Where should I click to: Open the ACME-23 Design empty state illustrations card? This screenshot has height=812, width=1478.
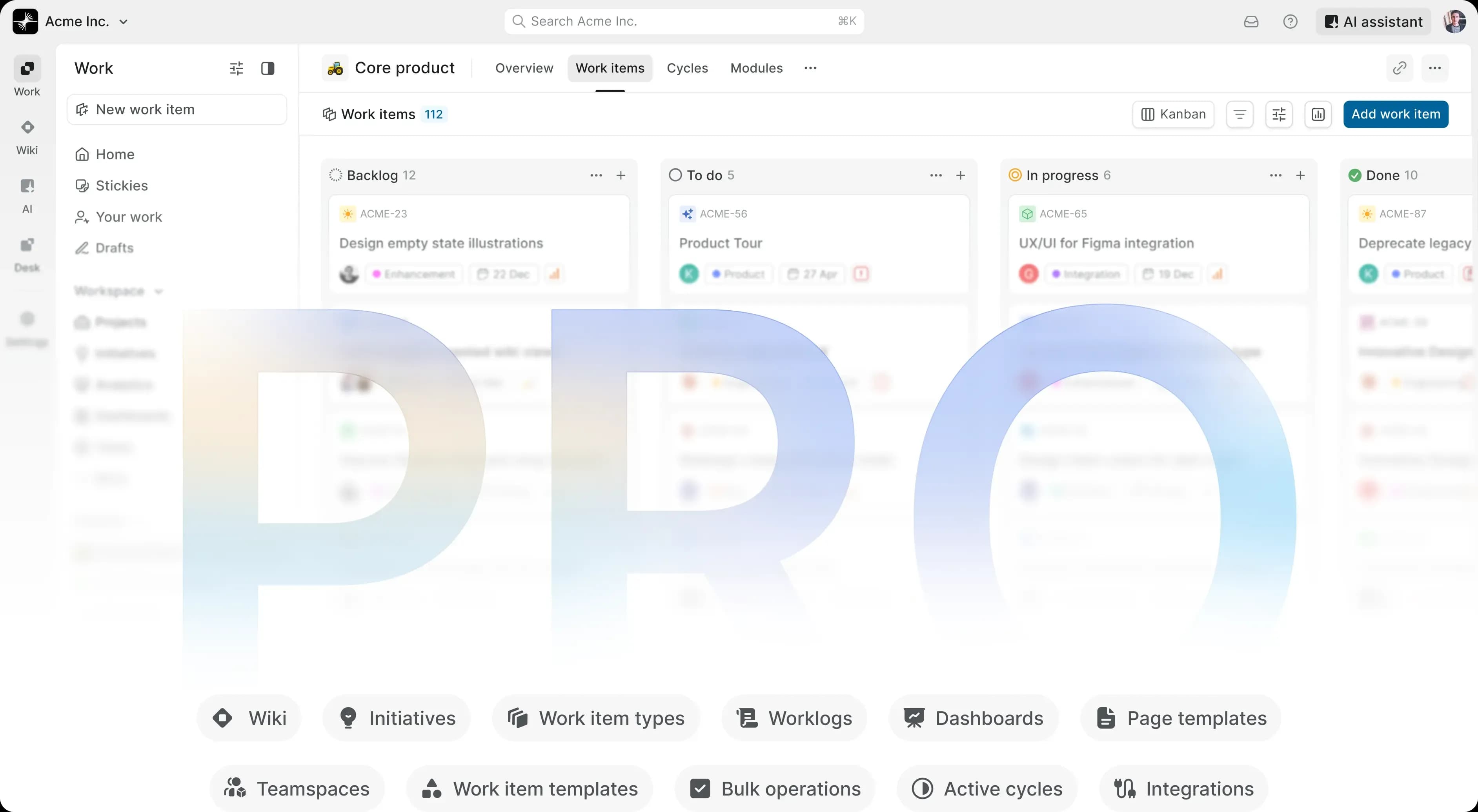click(x=479, y=244)
